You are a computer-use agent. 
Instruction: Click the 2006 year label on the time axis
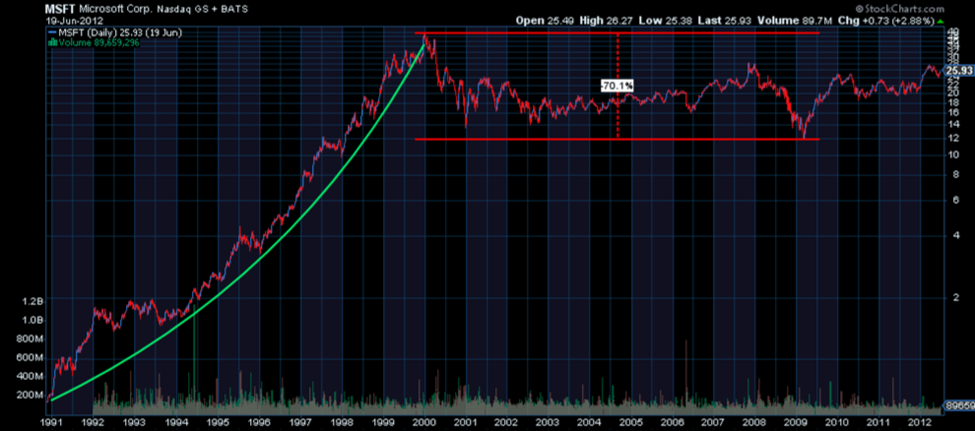[x=672, y=424]
